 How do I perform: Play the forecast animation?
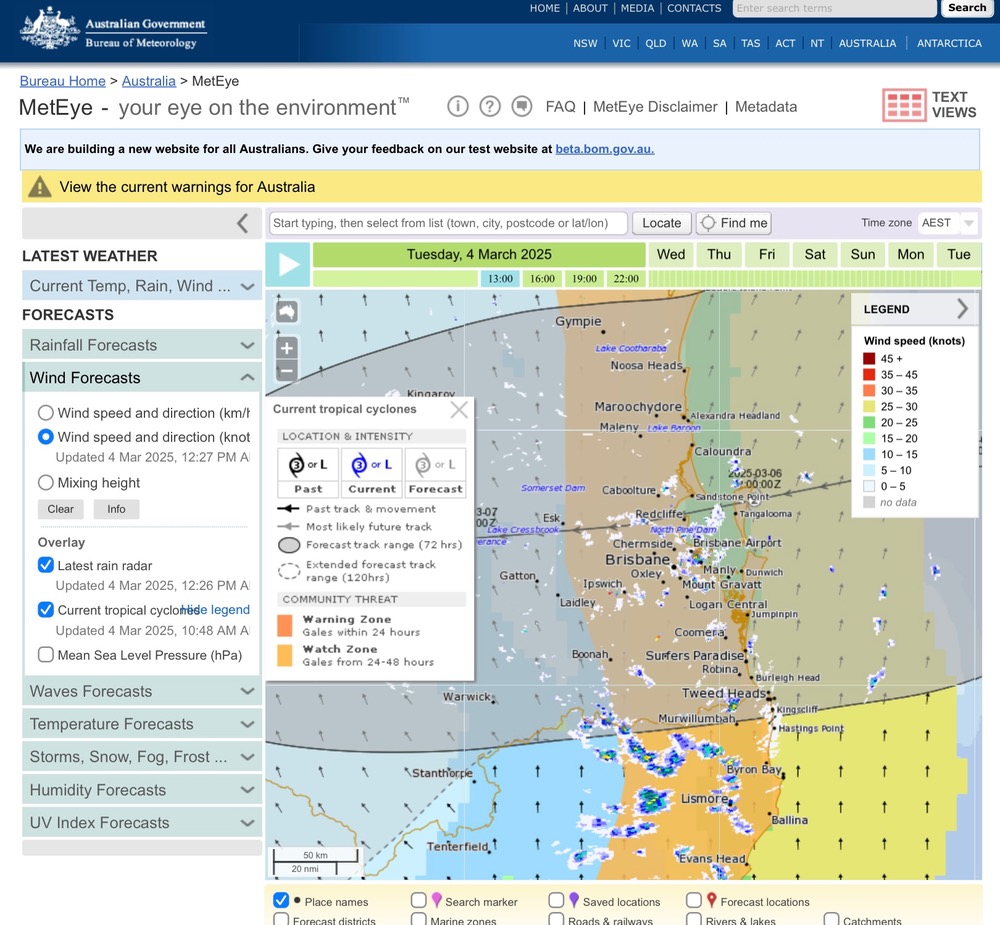click(288, 264)
